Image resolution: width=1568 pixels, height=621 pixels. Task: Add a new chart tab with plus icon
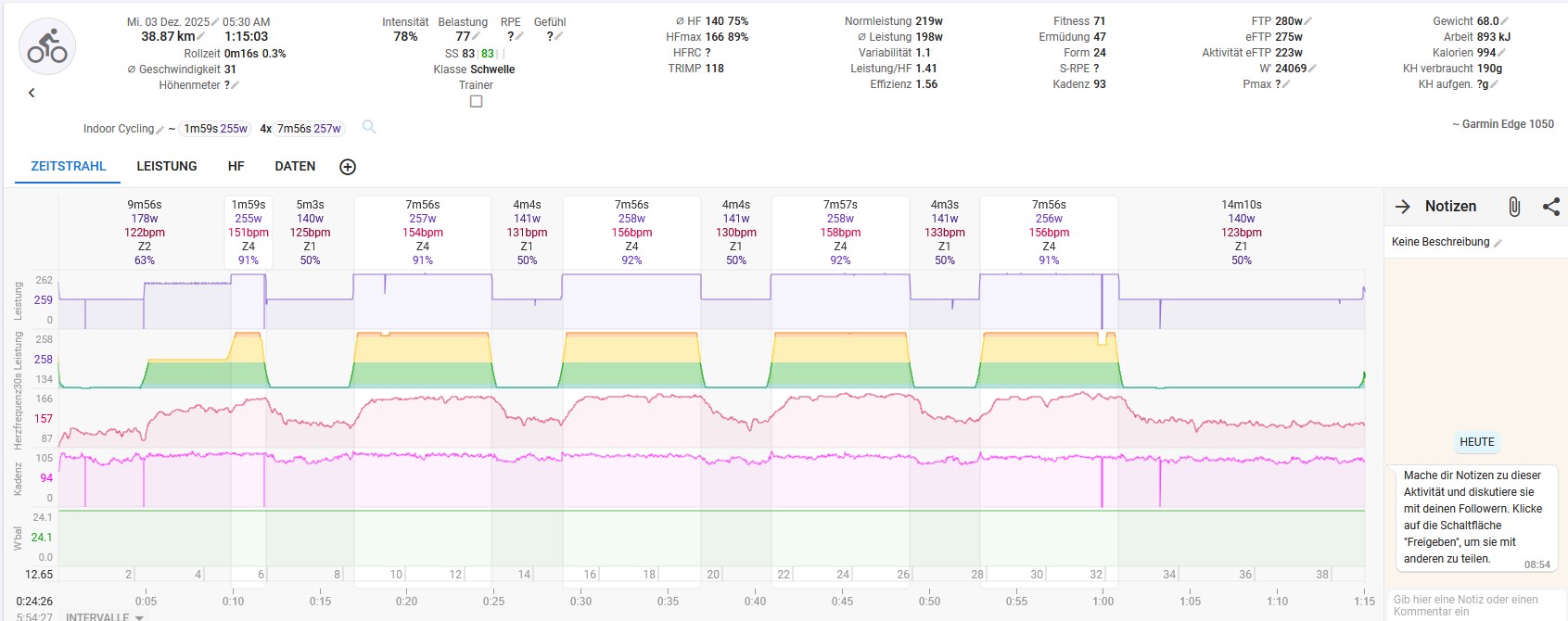[x=348, y=167]
